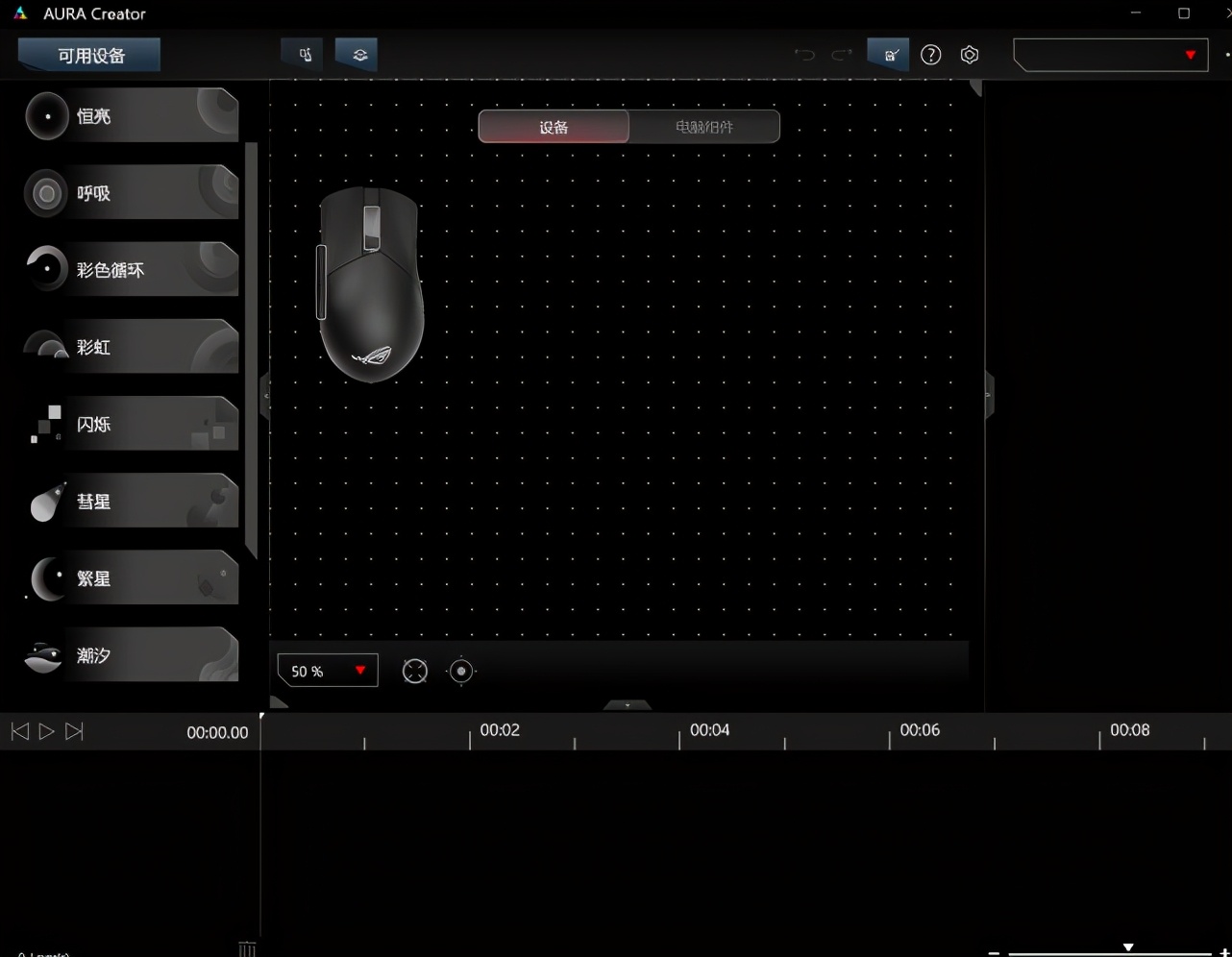
Task: Click the 00:02 mark on timeline ruler
Action: tap(500, 730)
